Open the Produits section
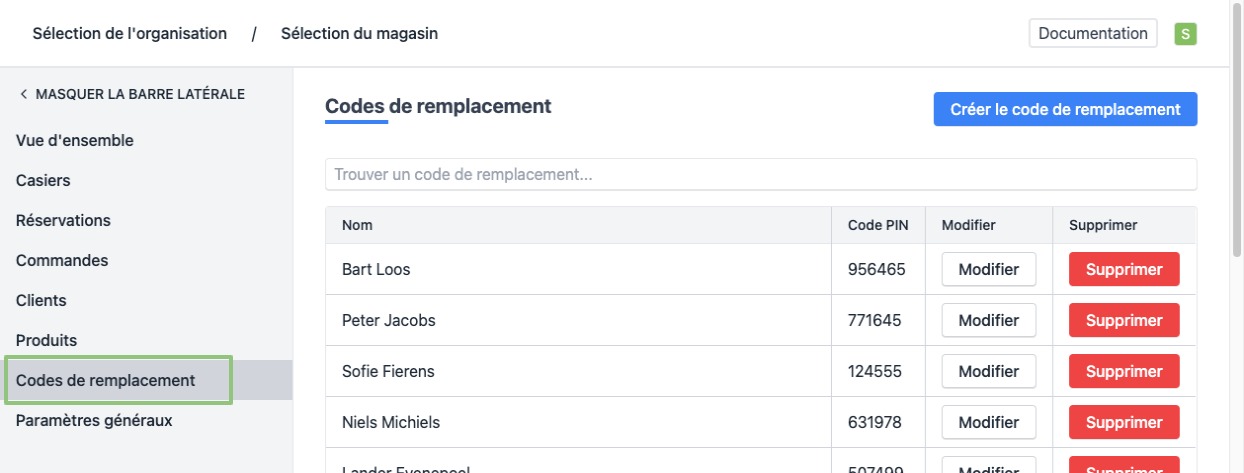This screenshot has height=473, width=1244. (47, 341)
